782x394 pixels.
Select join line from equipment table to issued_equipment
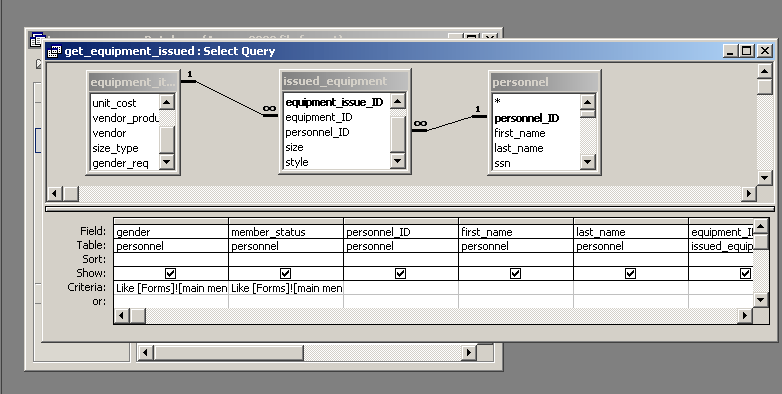(228, 98)
